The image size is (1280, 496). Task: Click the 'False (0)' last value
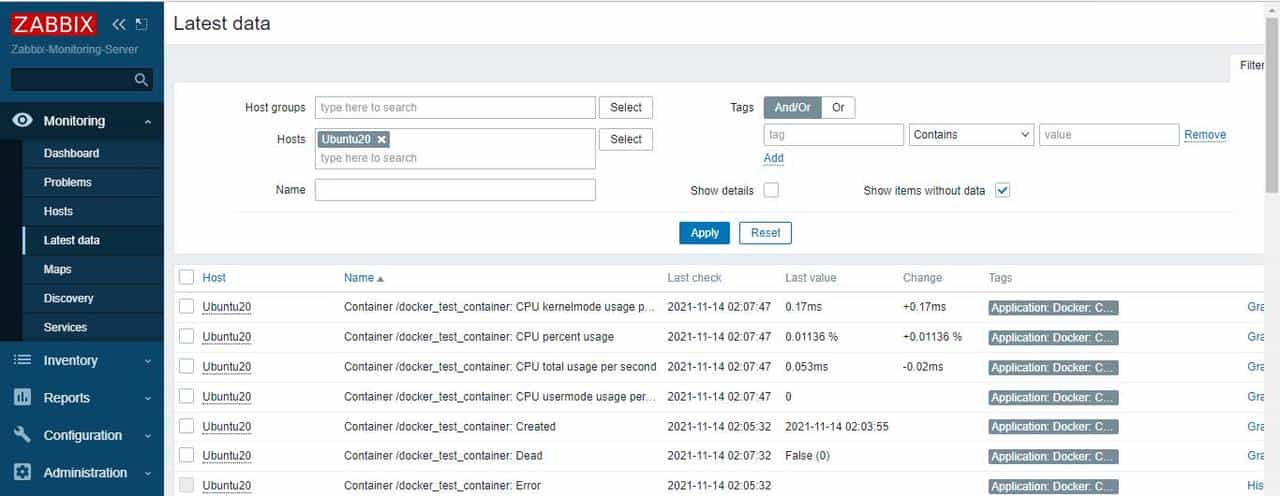(807, 456)
